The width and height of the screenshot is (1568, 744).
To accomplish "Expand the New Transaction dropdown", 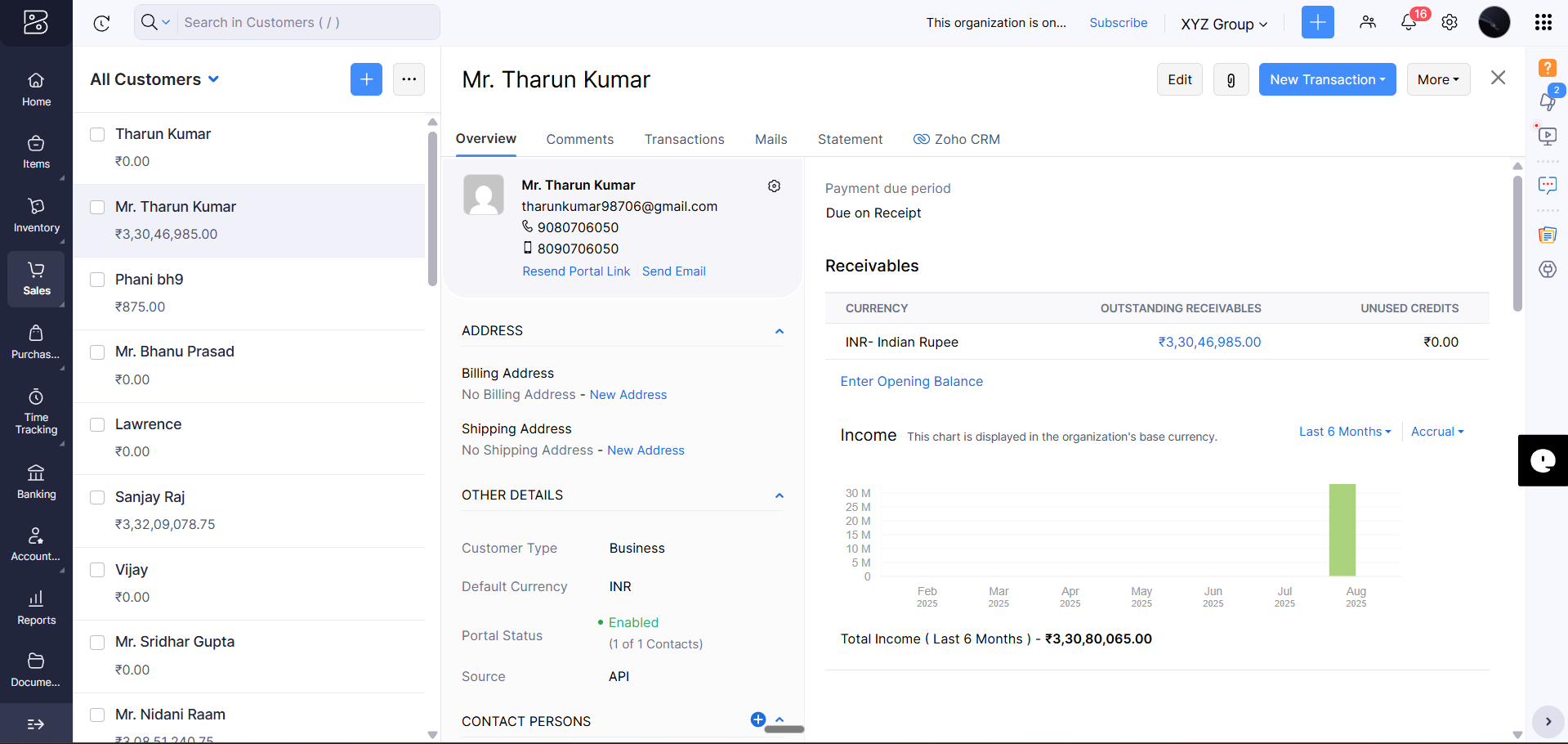I will [1326, 79].
